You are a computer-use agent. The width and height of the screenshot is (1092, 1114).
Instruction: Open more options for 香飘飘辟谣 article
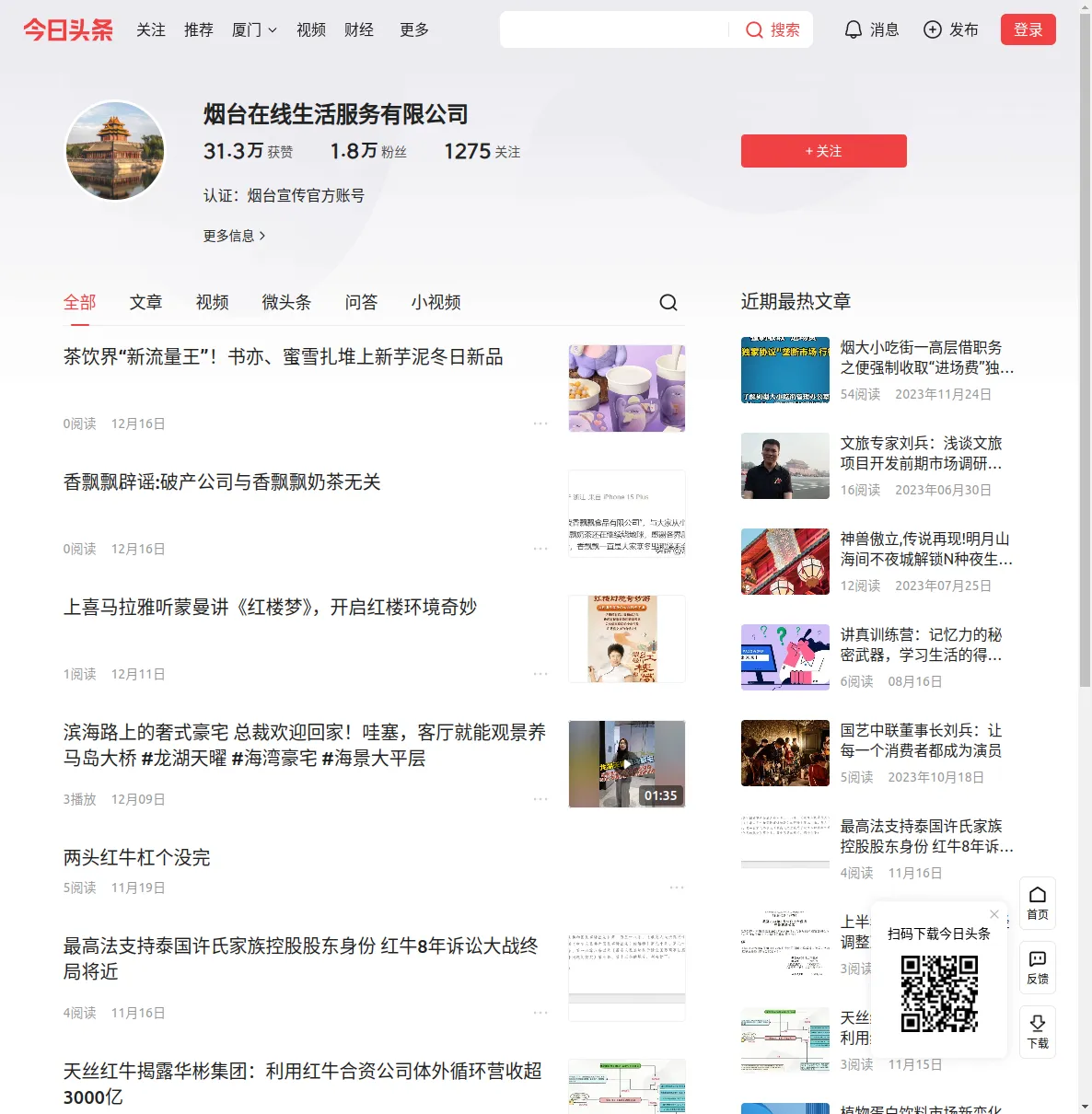click(x=540, y=549)
